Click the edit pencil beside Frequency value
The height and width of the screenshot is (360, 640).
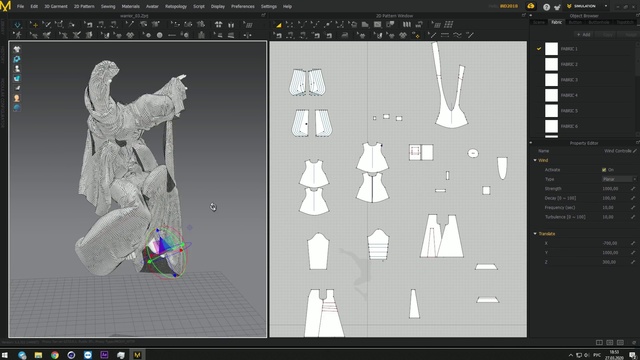click(x=633, y=207)
